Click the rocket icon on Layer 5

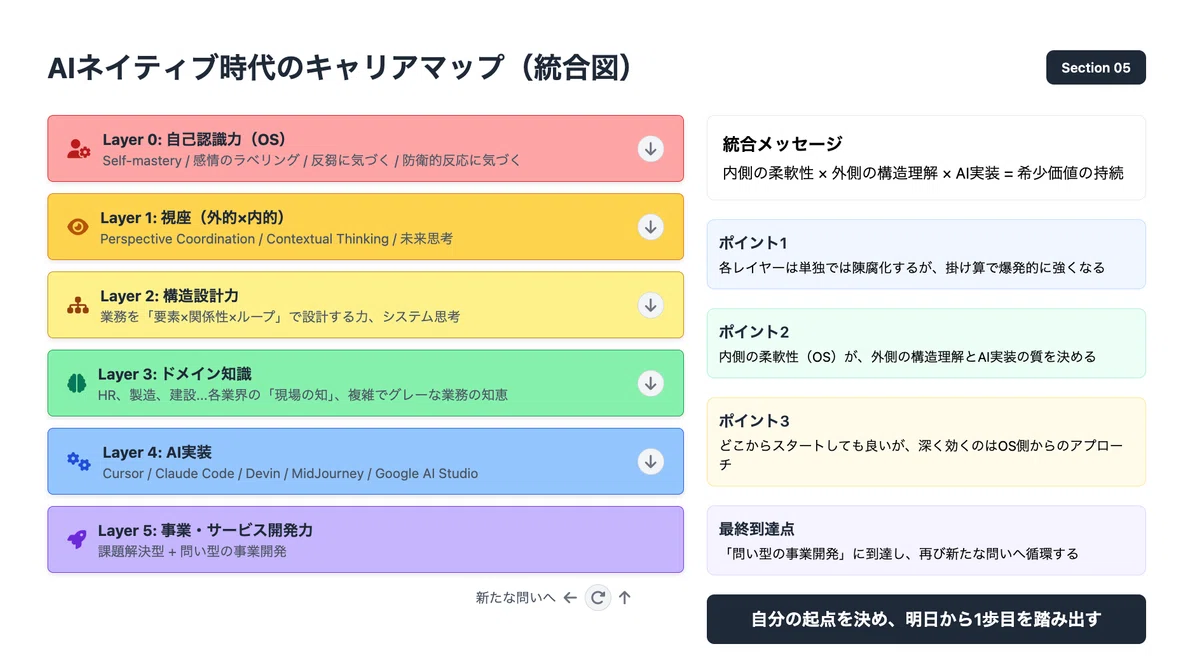pyautogui.click(x=76, y=539)
